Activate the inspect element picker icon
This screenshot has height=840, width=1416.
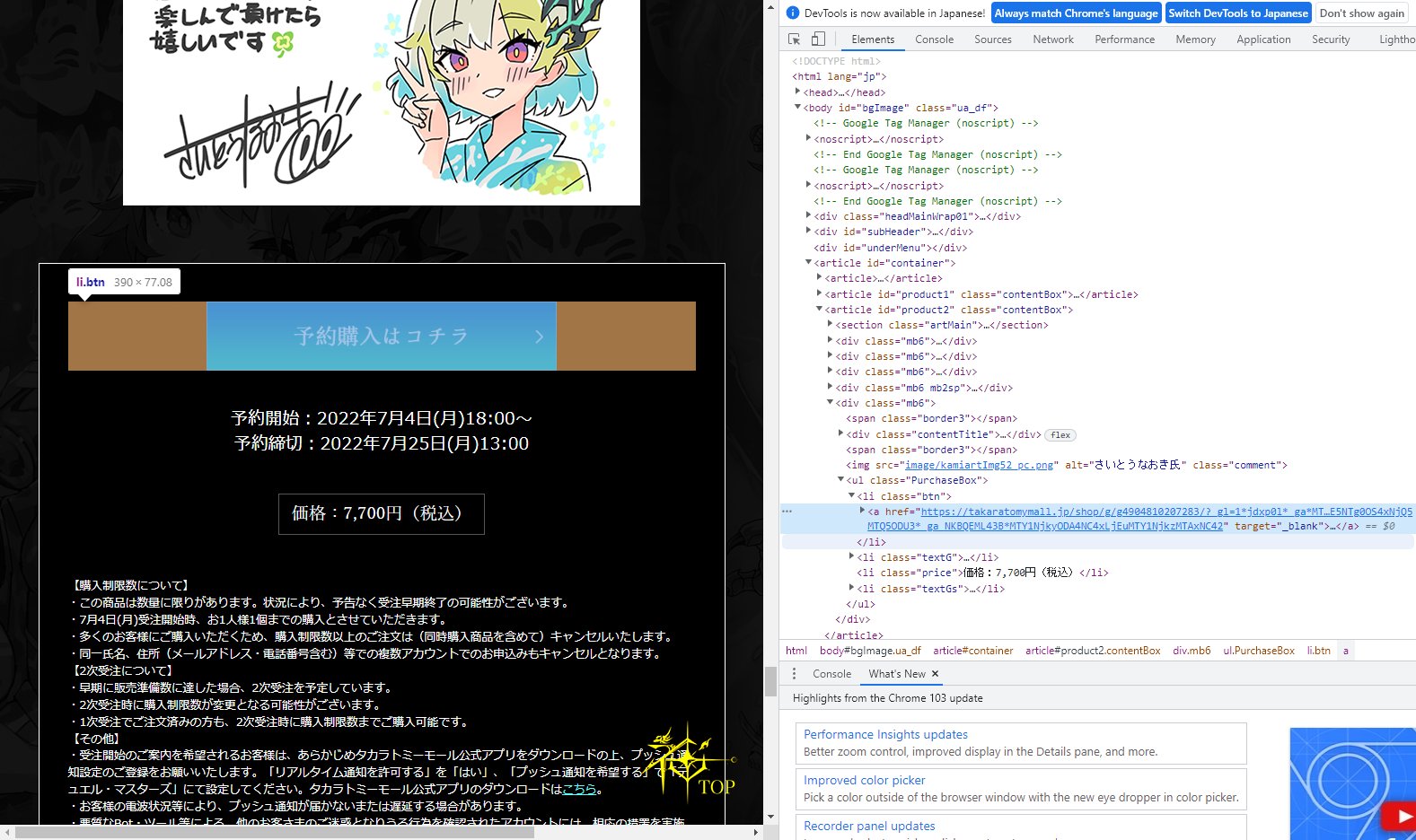click(x=794, y=39)
